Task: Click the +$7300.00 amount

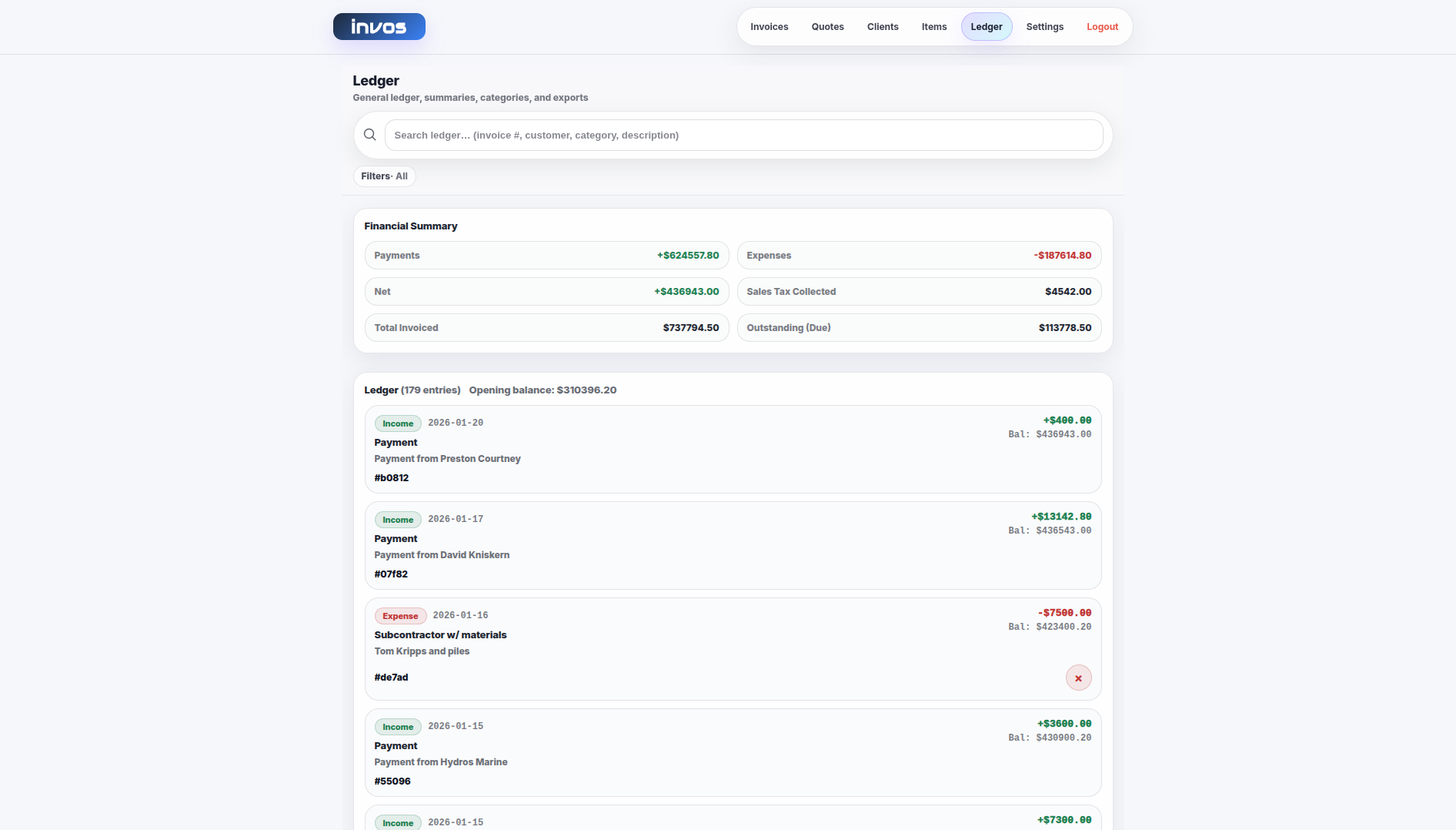Action: coord(1064,820)
